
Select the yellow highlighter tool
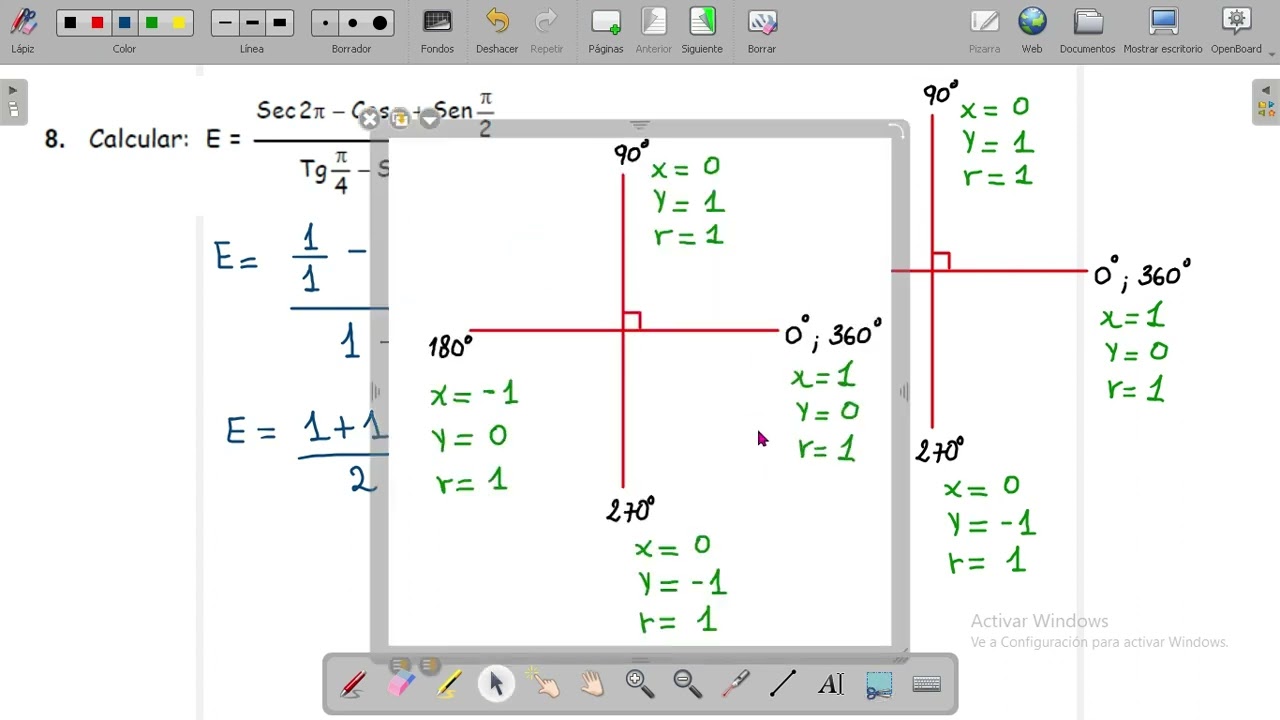(x=449, y=684)
